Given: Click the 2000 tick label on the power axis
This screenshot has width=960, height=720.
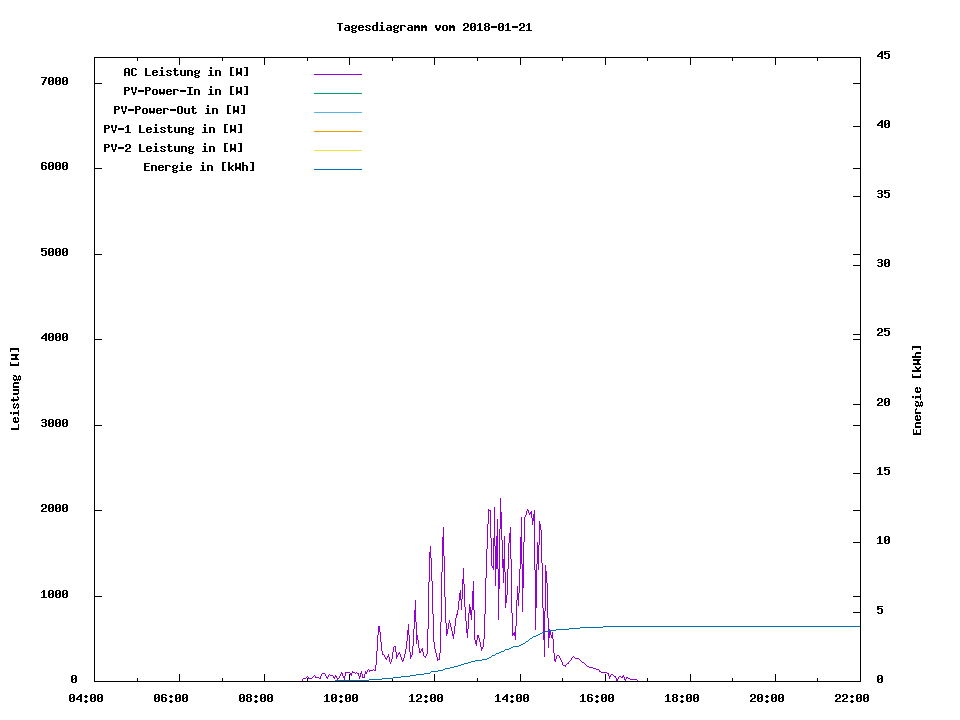Looking at the screenshot, I should [x=54, y=509].
